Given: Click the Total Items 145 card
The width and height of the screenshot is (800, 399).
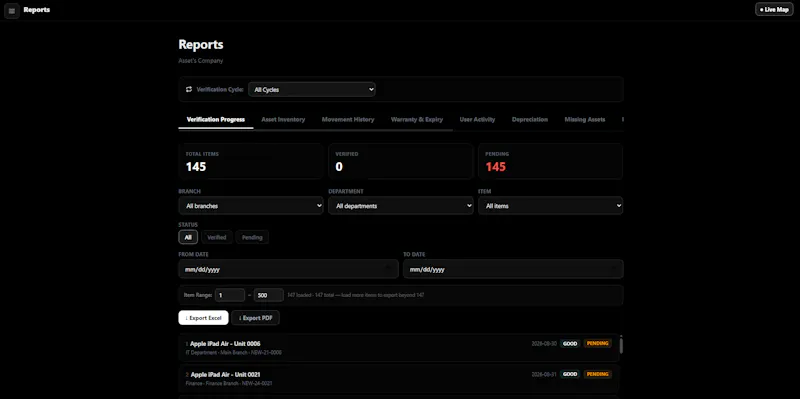Looking at the screenshot, I should tap(251, 161).
